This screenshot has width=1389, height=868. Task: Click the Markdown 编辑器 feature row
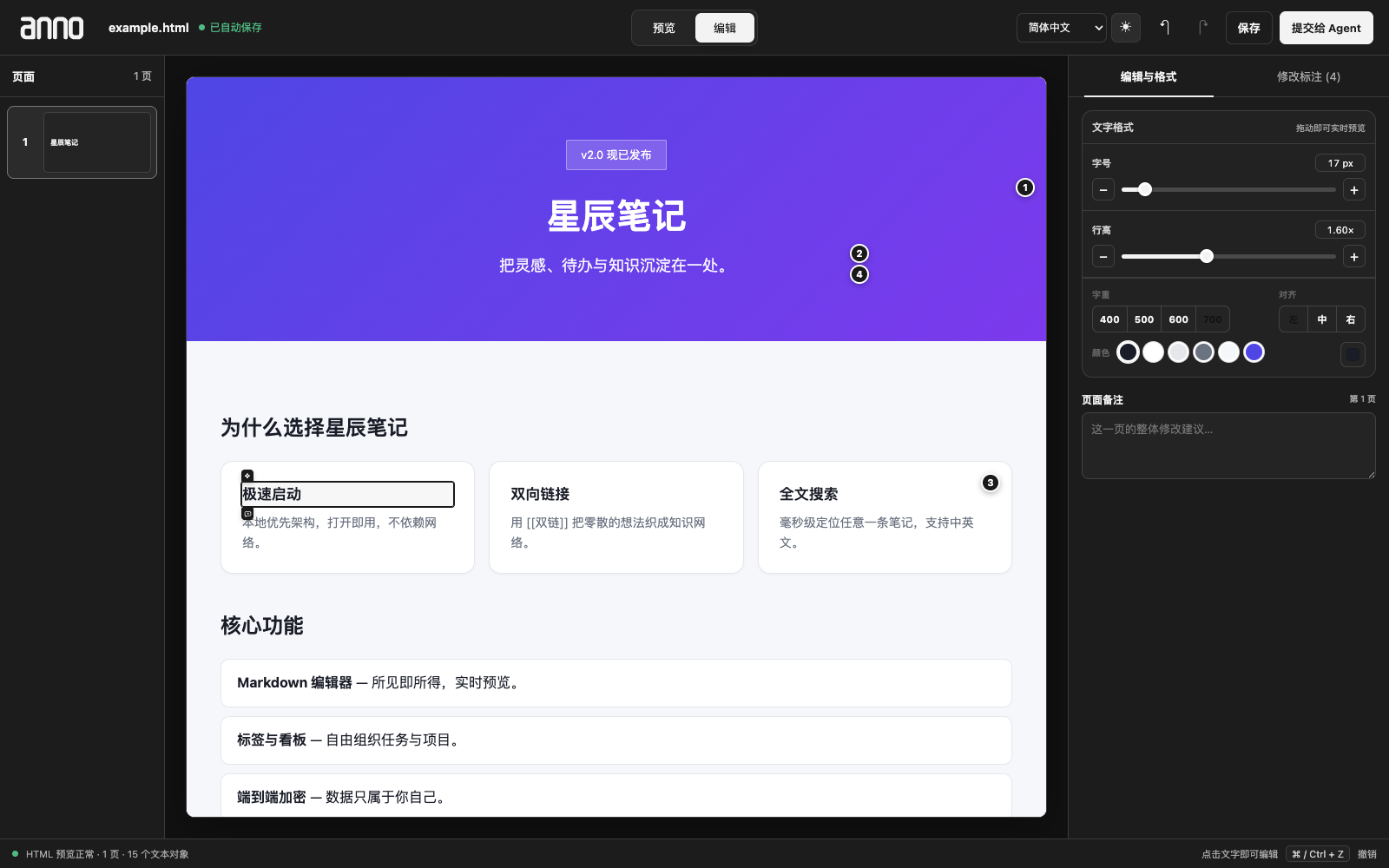pos(616,683)
